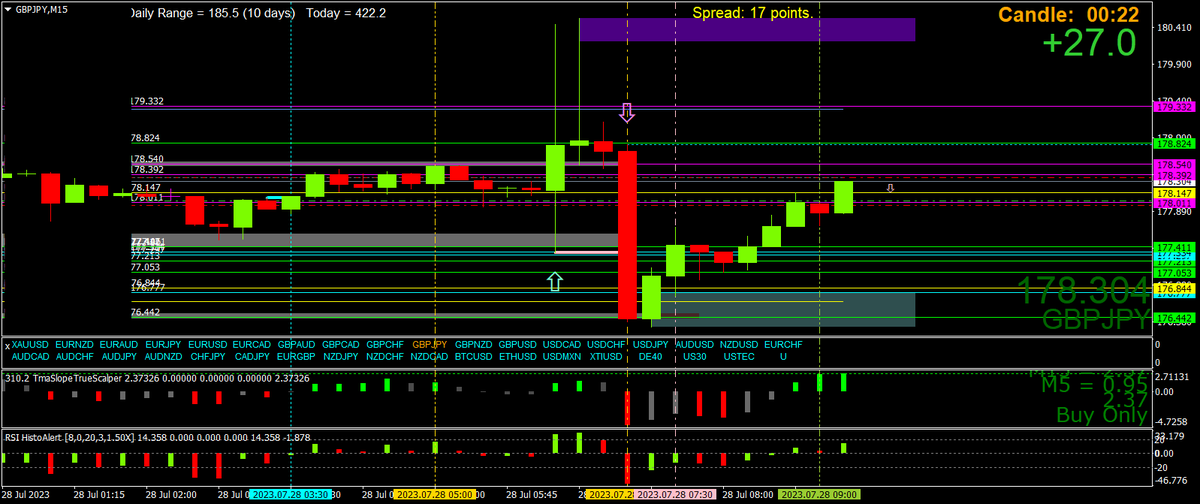Pick NZDJPY from symbol list

[341, 356]
